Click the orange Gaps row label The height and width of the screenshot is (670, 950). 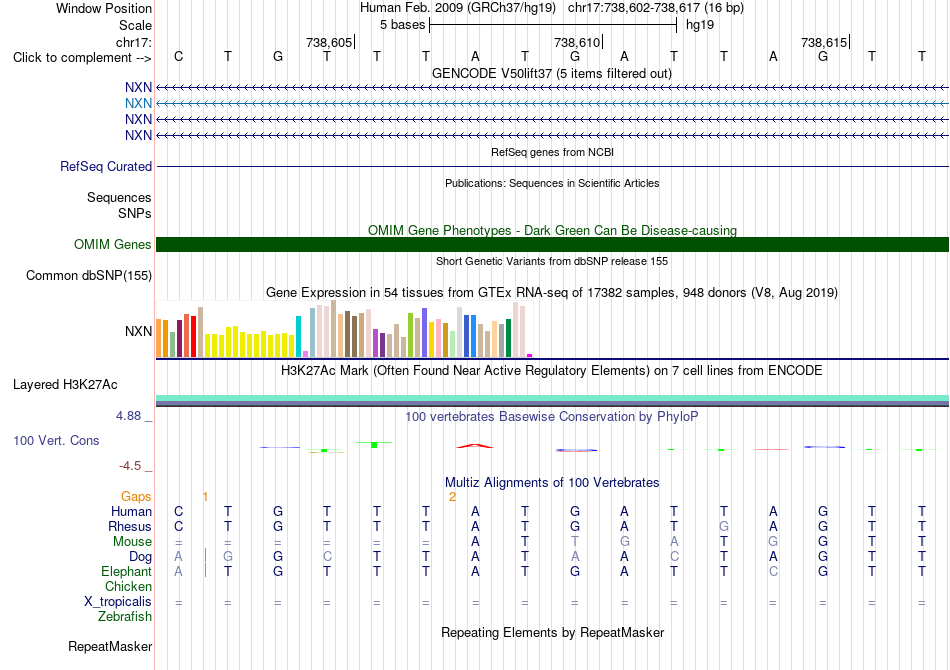136,497
